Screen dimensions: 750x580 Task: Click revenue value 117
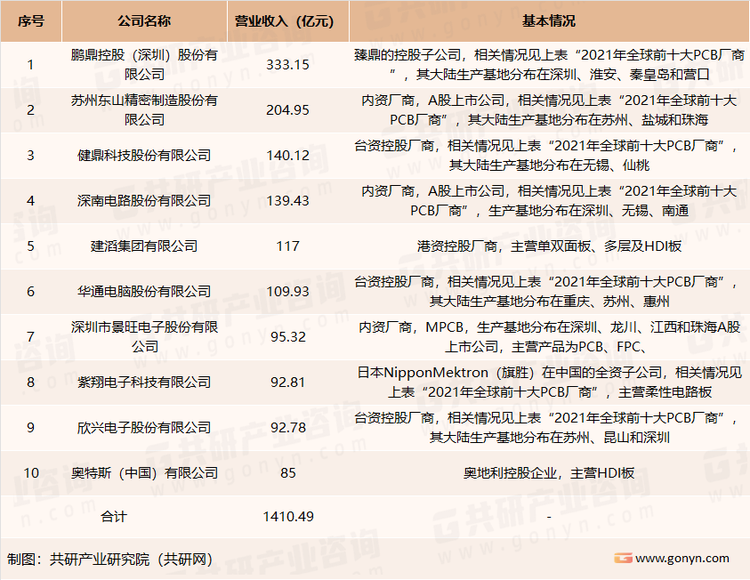click(x=288, y=246)
